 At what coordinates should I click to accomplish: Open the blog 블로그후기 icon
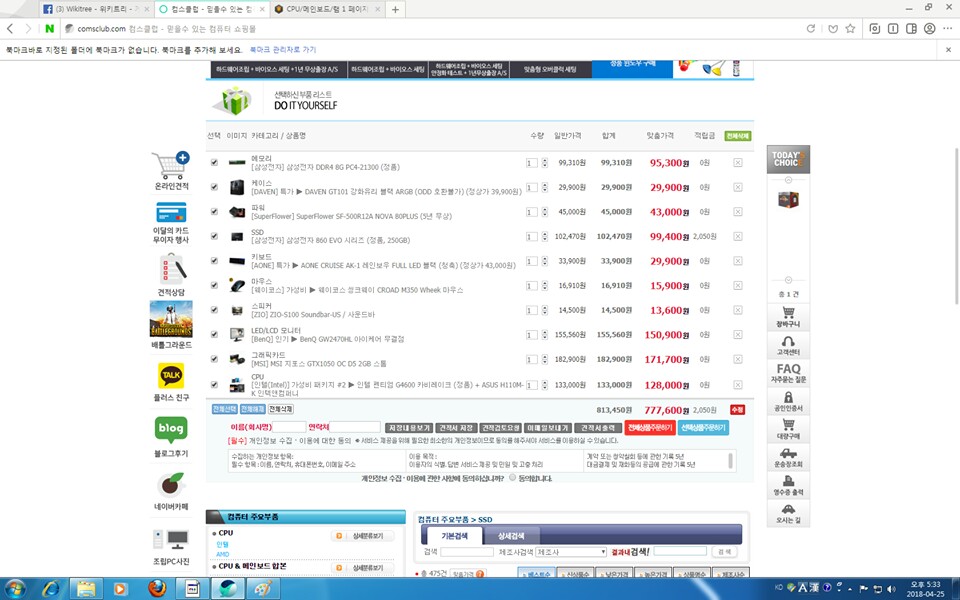coord(171,430)
